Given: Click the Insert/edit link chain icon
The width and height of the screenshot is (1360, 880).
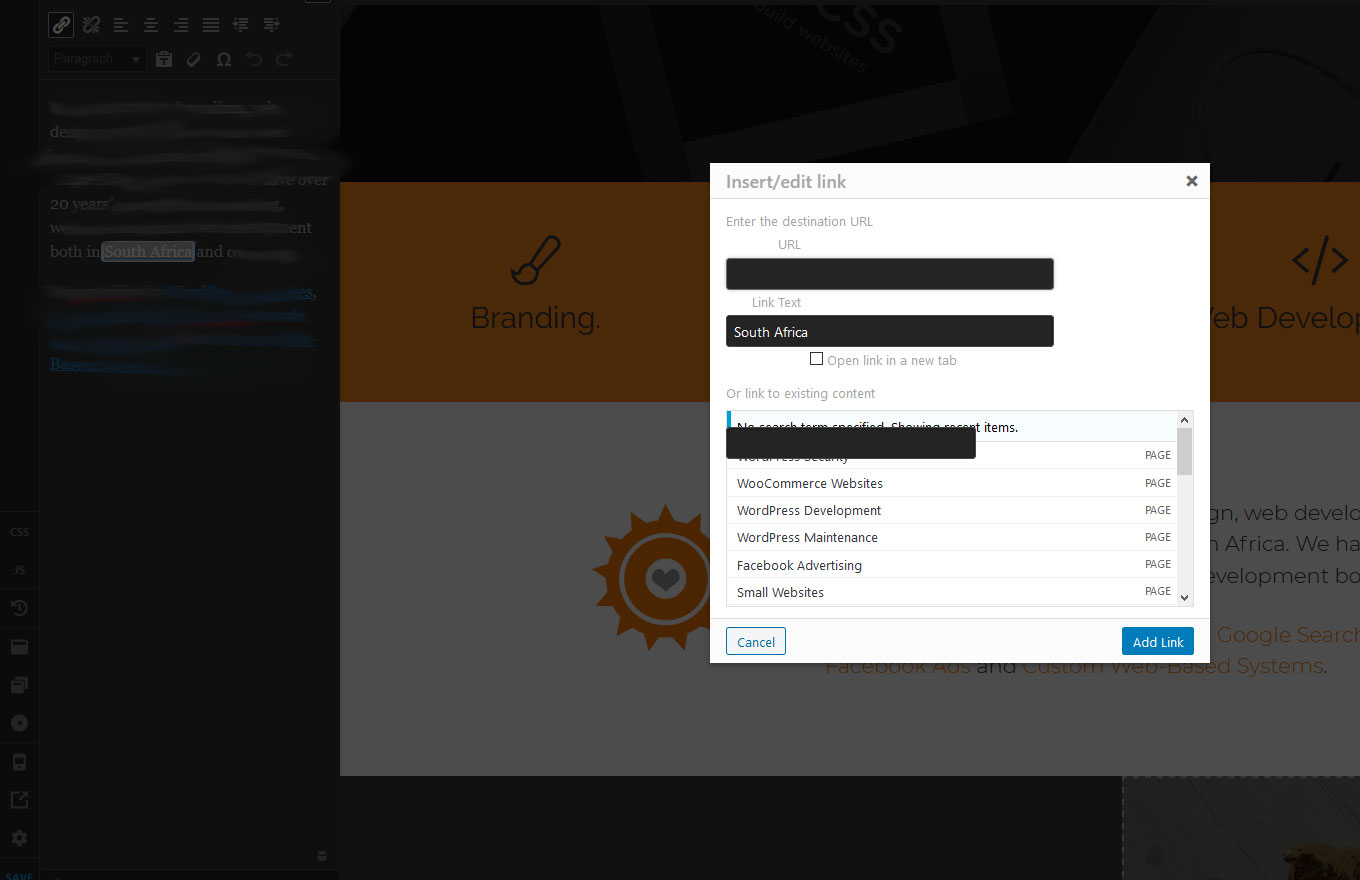Looking at the screenshot, I should 61,25.
